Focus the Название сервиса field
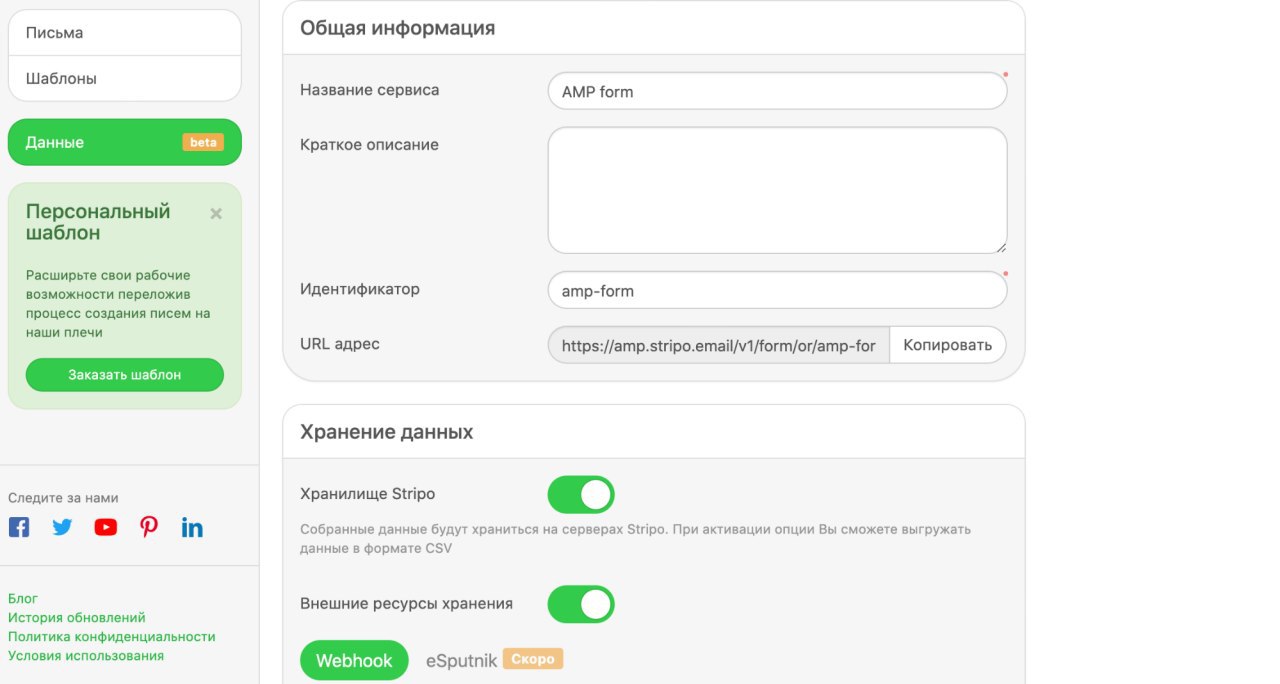Image resolution: width=1280 pixels, height=684 pixels. point(777,91)
